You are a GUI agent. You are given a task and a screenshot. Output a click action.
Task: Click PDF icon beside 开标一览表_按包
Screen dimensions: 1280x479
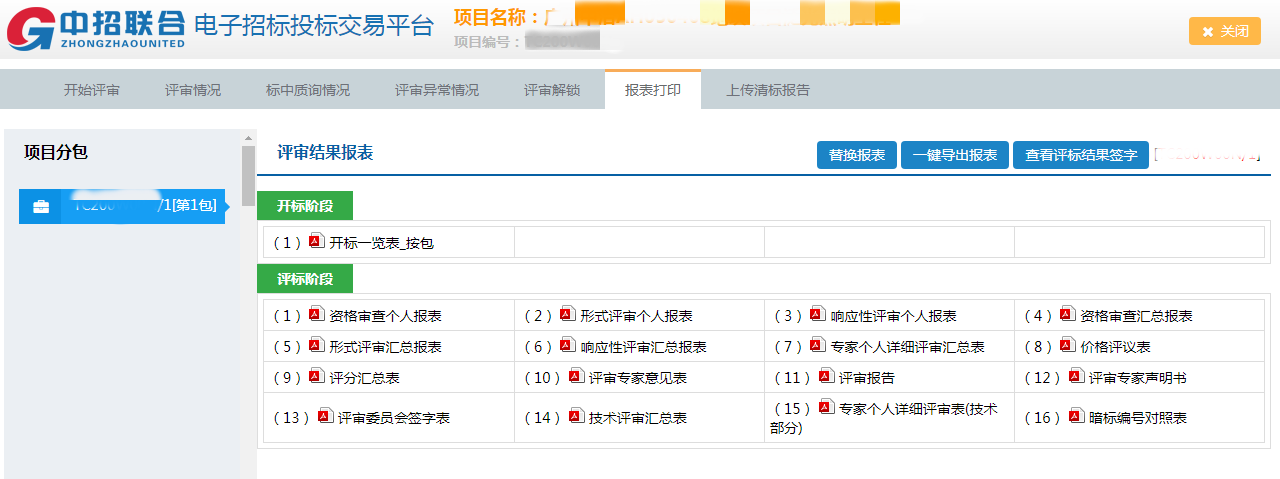317,241
